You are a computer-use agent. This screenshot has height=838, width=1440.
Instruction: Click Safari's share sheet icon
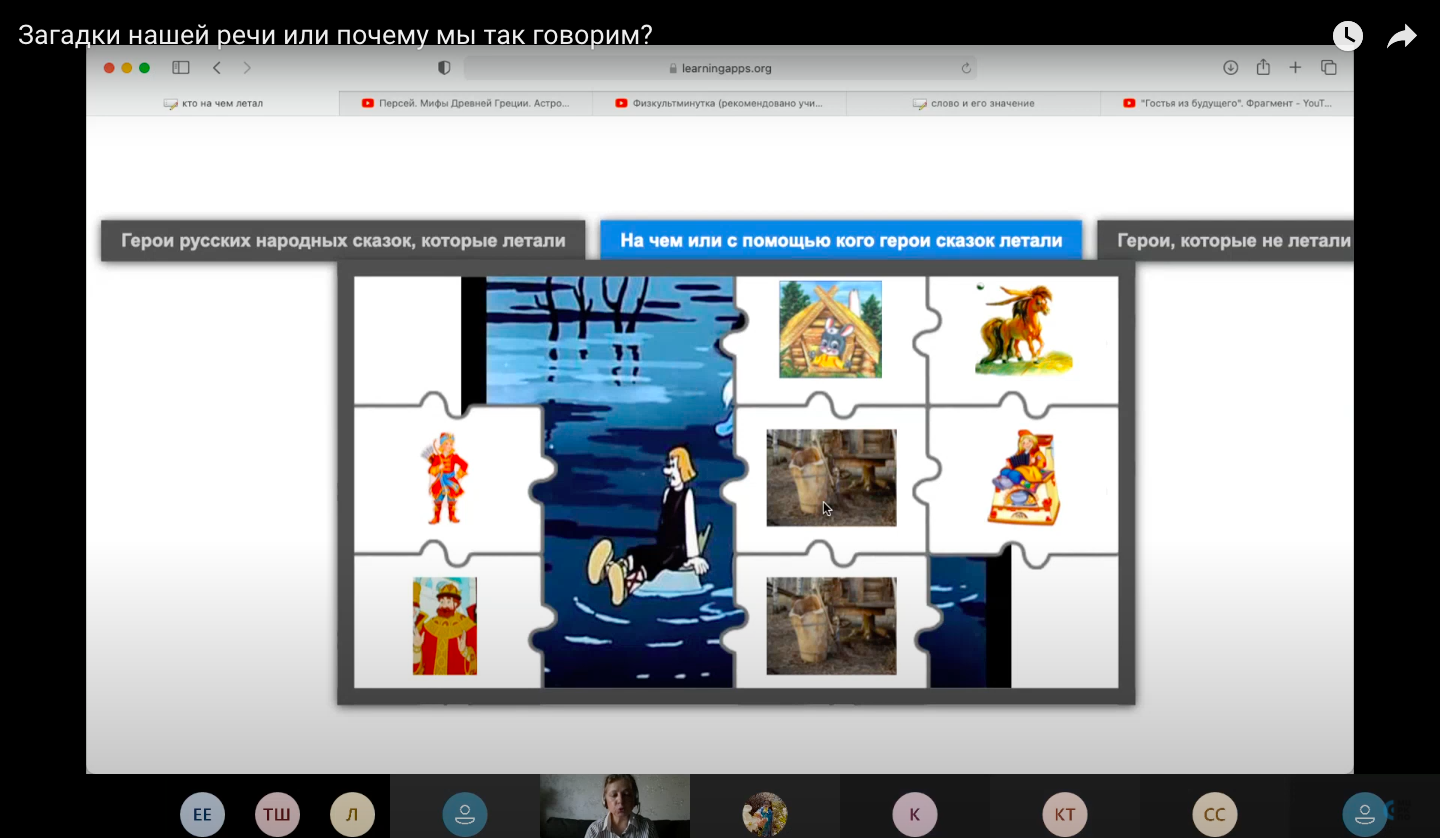point(1263,67)
